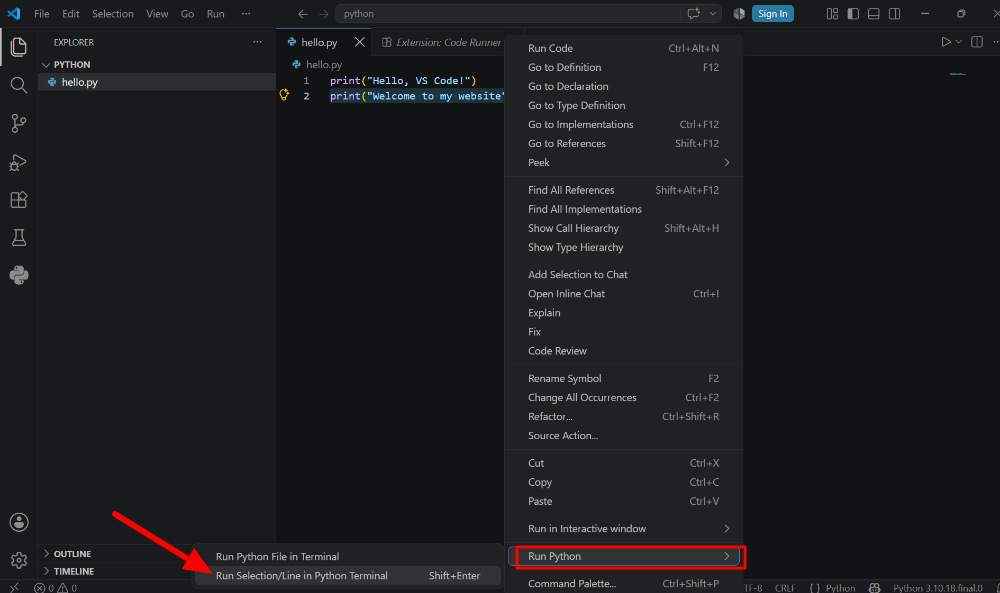Choose Open Inline Chat
The height and width of the screenshot is (593, 1000).
click(x=624, y=294)
